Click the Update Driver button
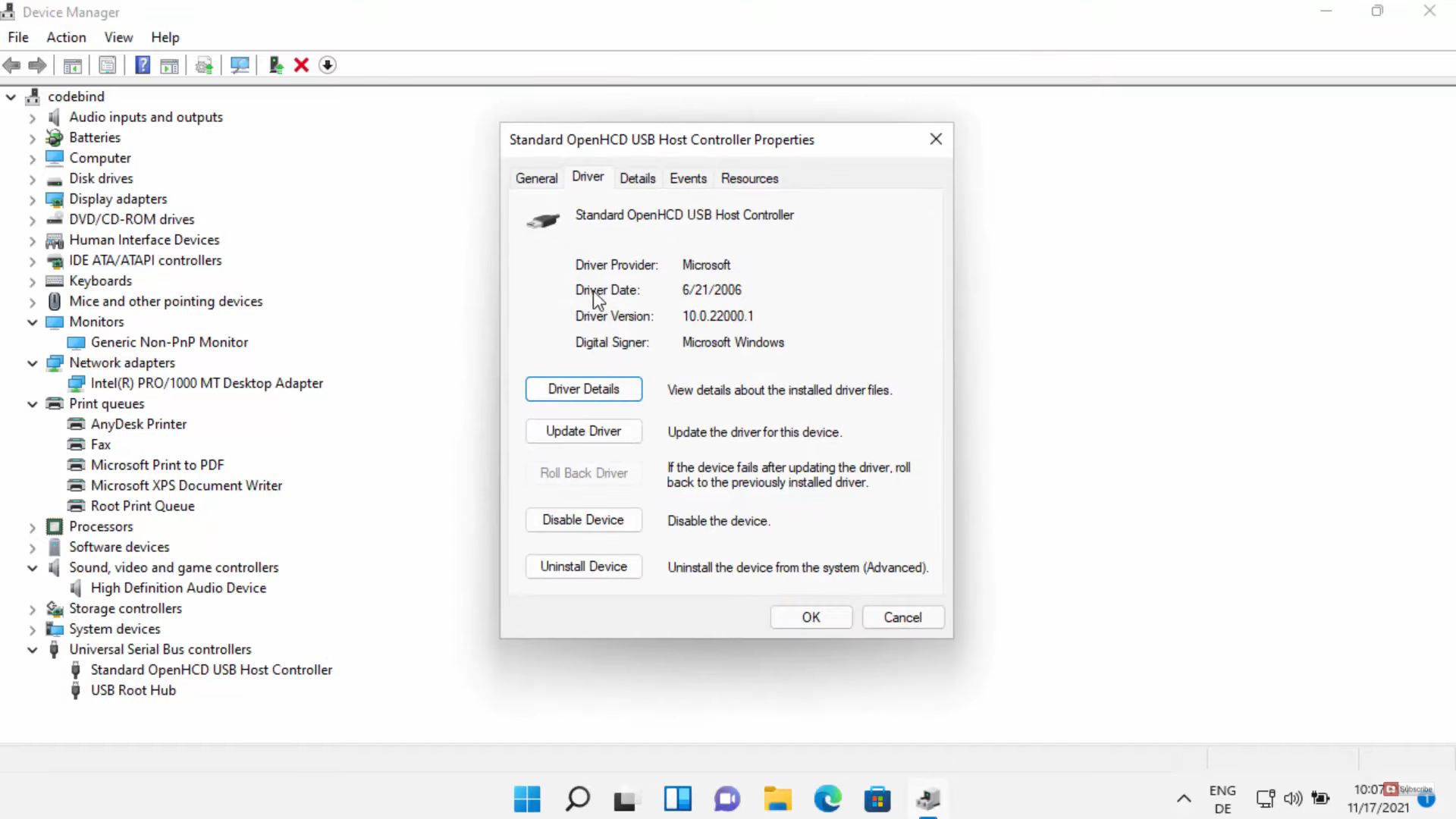 583,431
